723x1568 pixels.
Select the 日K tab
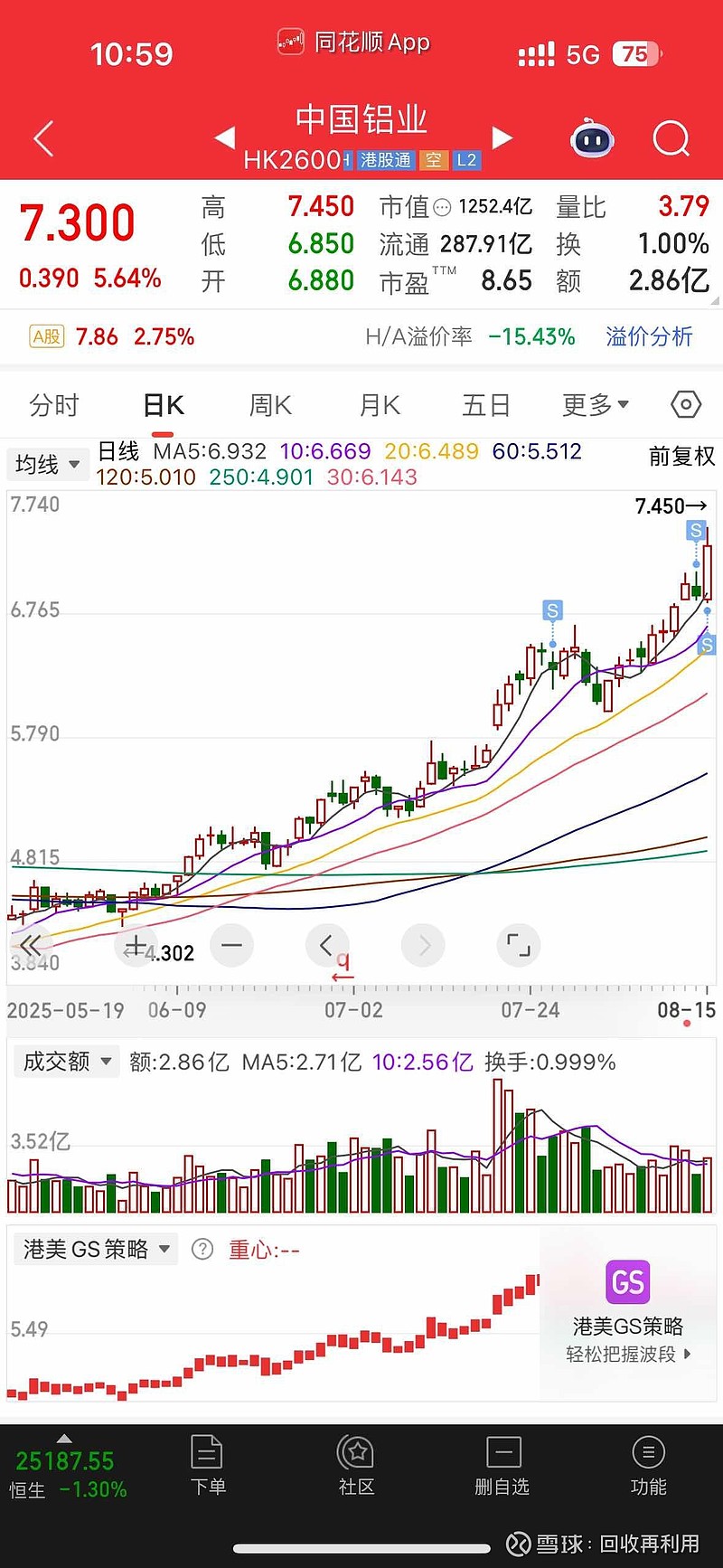(x=164, y=405)
